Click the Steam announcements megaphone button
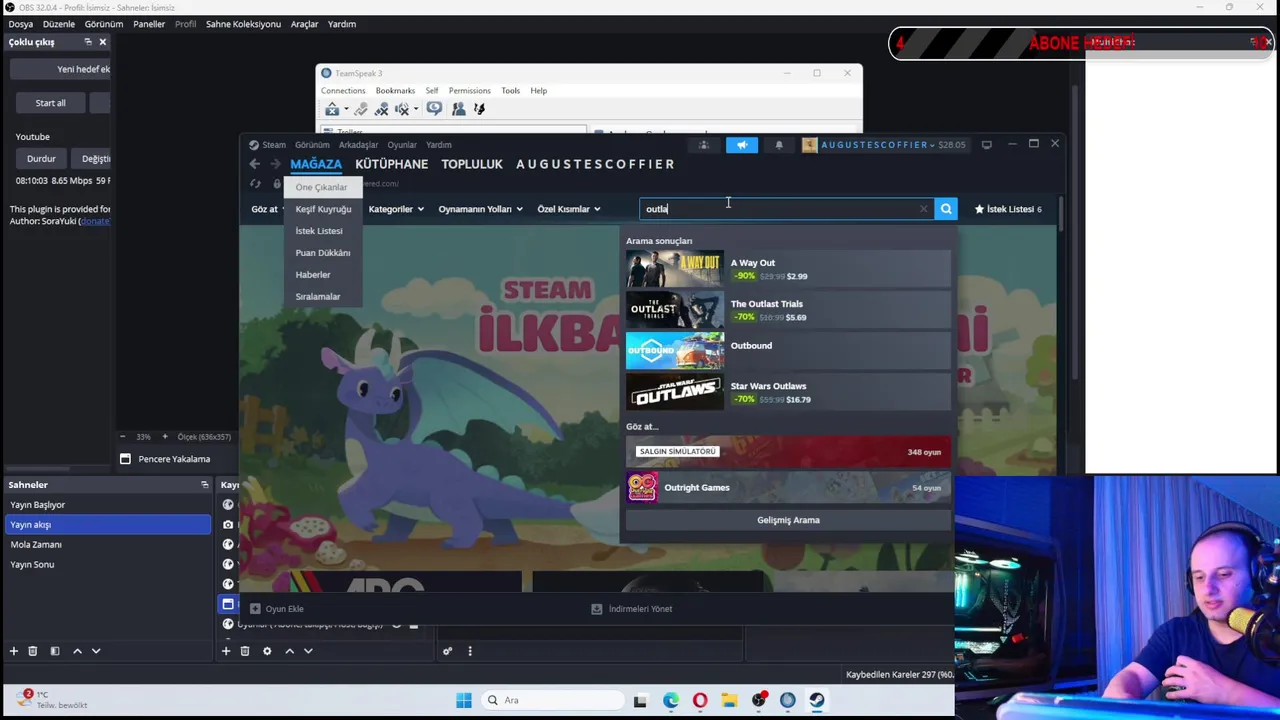Image resolution: width=1280 pixels, height=720 pixels. [x=742, y=145]
